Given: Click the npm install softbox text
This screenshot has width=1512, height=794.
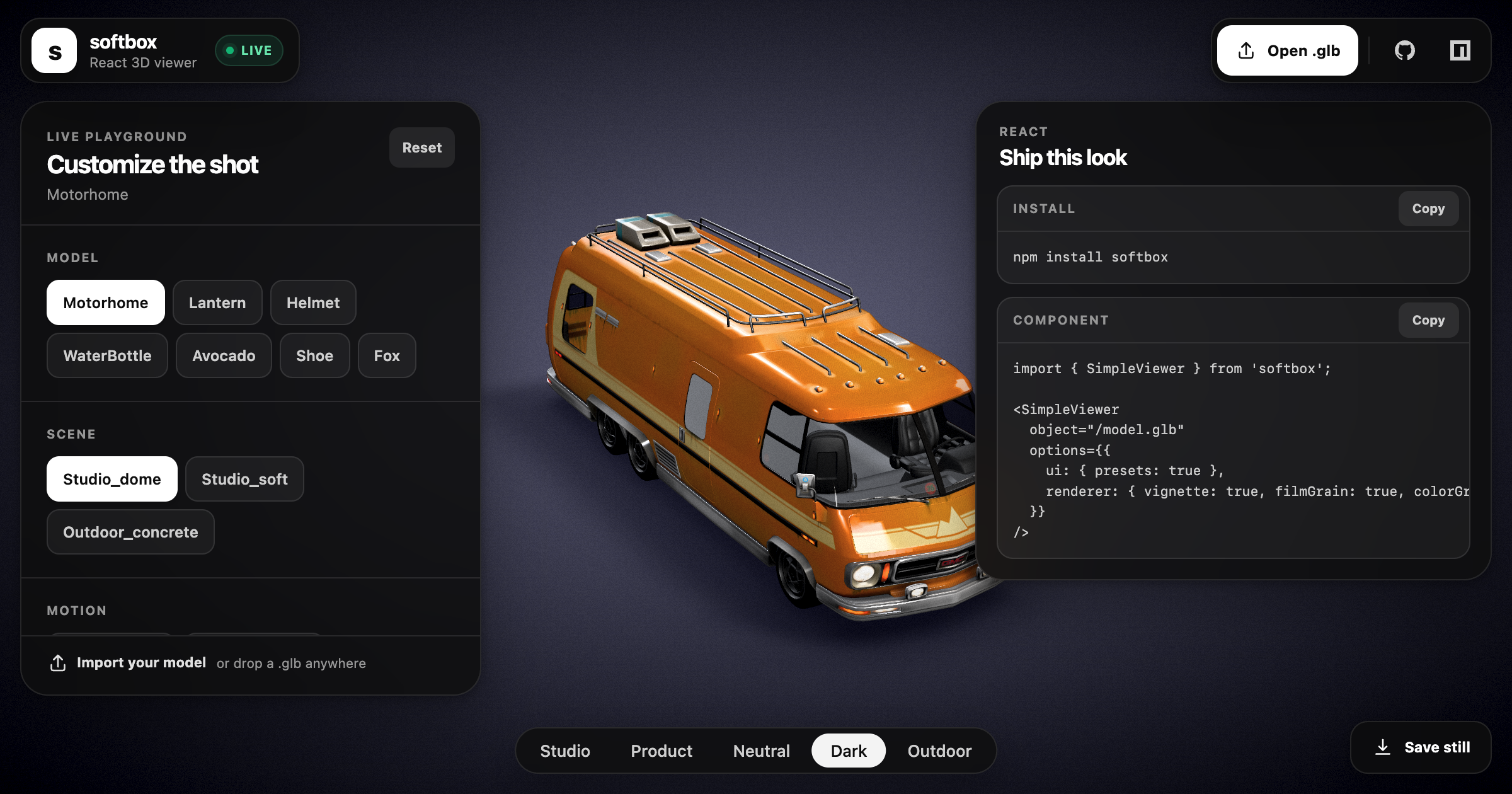Looking at the screenshot, I should pyautogui.click(x=1091, y=257).
